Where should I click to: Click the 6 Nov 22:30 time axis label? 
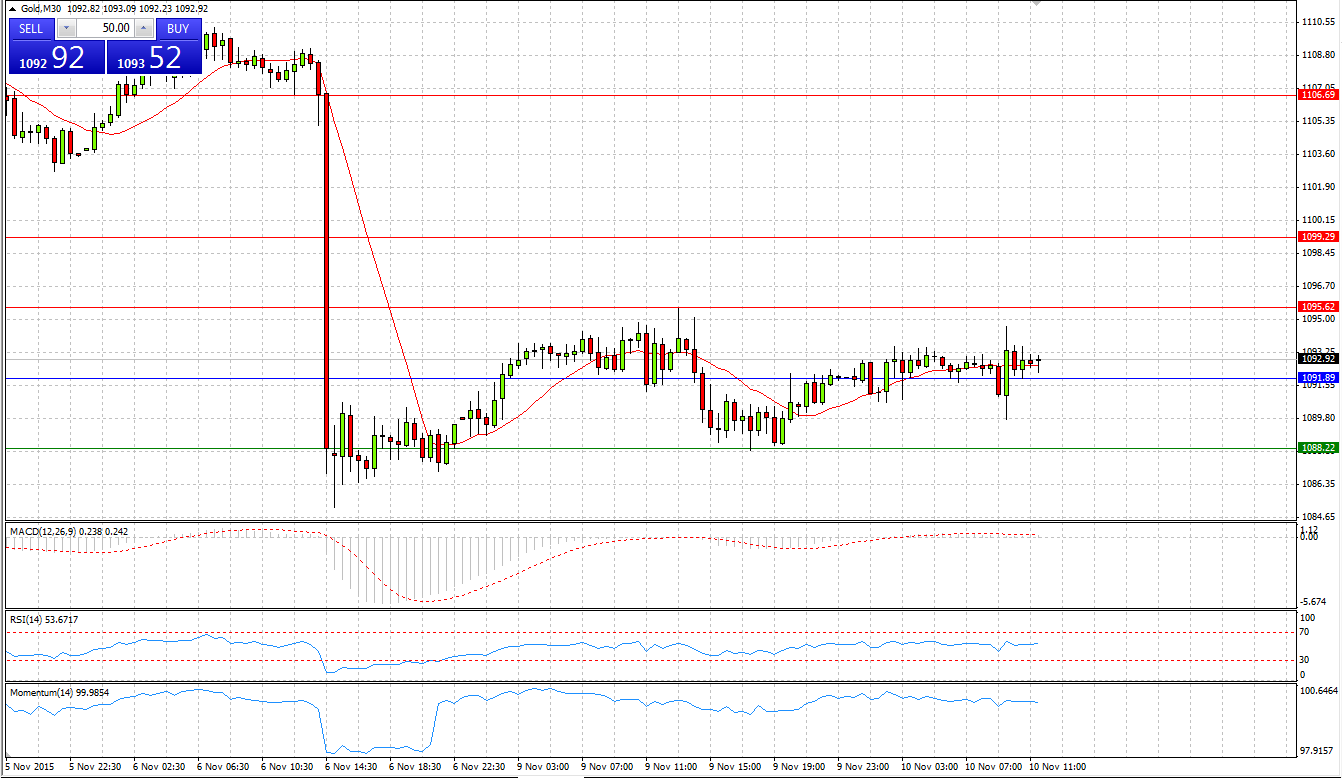pos(479,767)
